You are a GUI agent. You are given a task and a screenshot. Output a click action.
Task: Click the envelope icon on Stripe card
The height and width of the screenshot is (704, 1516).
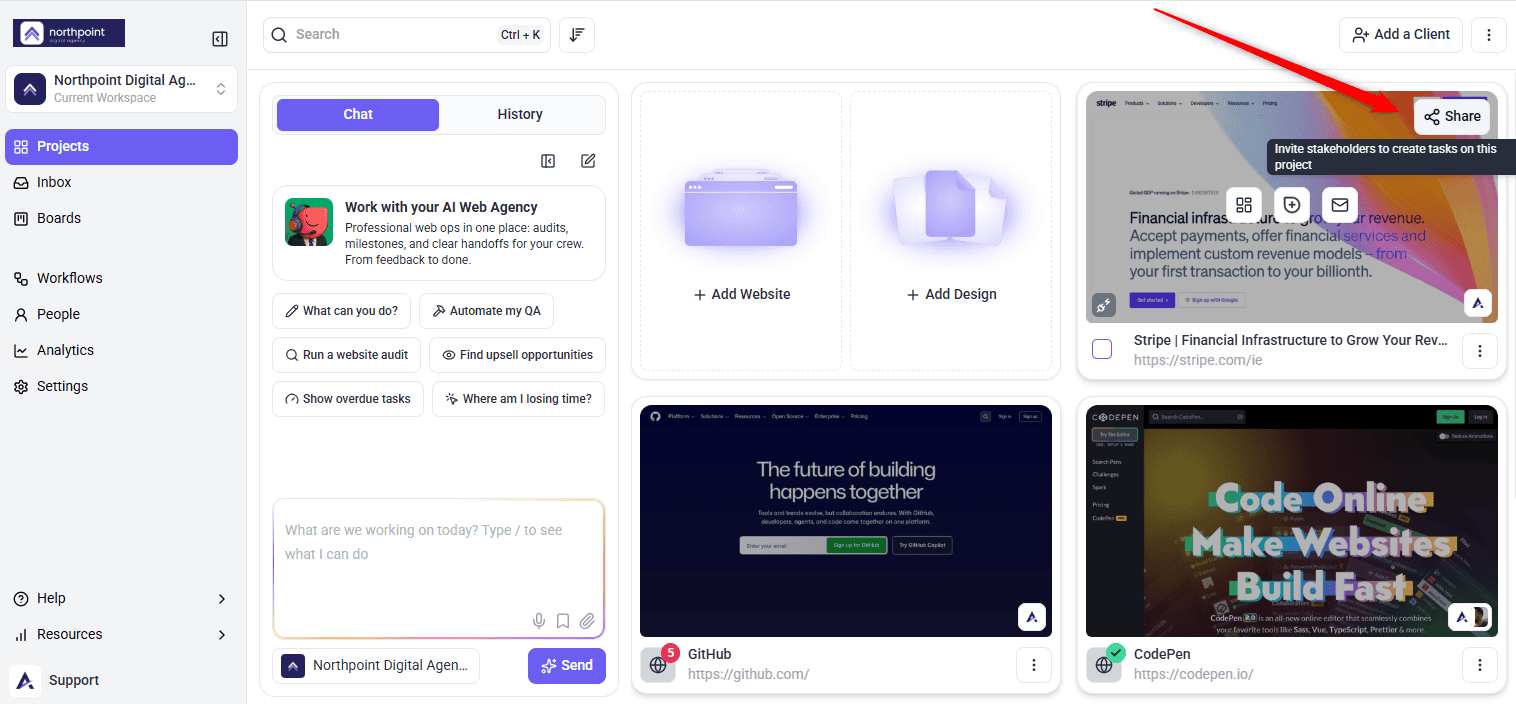(1340, 205)
